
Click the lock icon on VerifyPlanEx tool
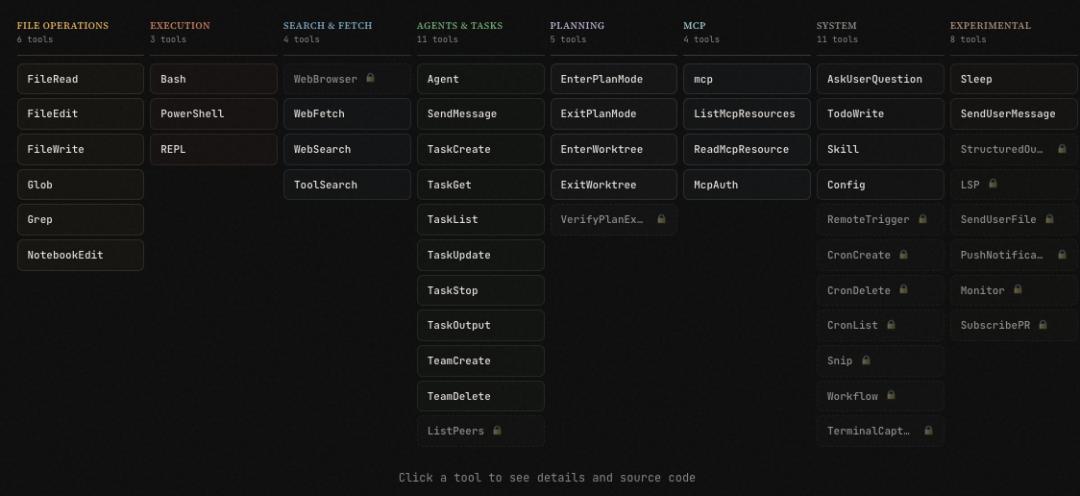click(x=661, y=219)
